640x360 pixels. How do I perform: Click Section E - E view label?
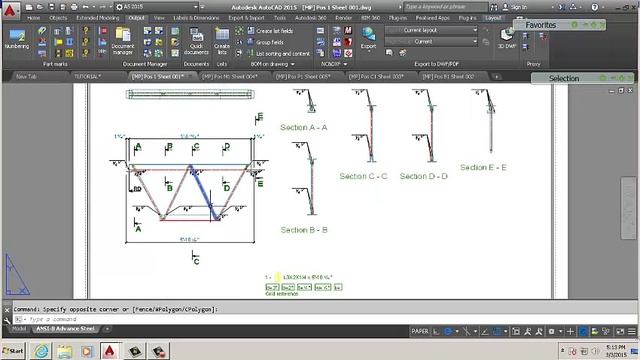click(483, 167)
